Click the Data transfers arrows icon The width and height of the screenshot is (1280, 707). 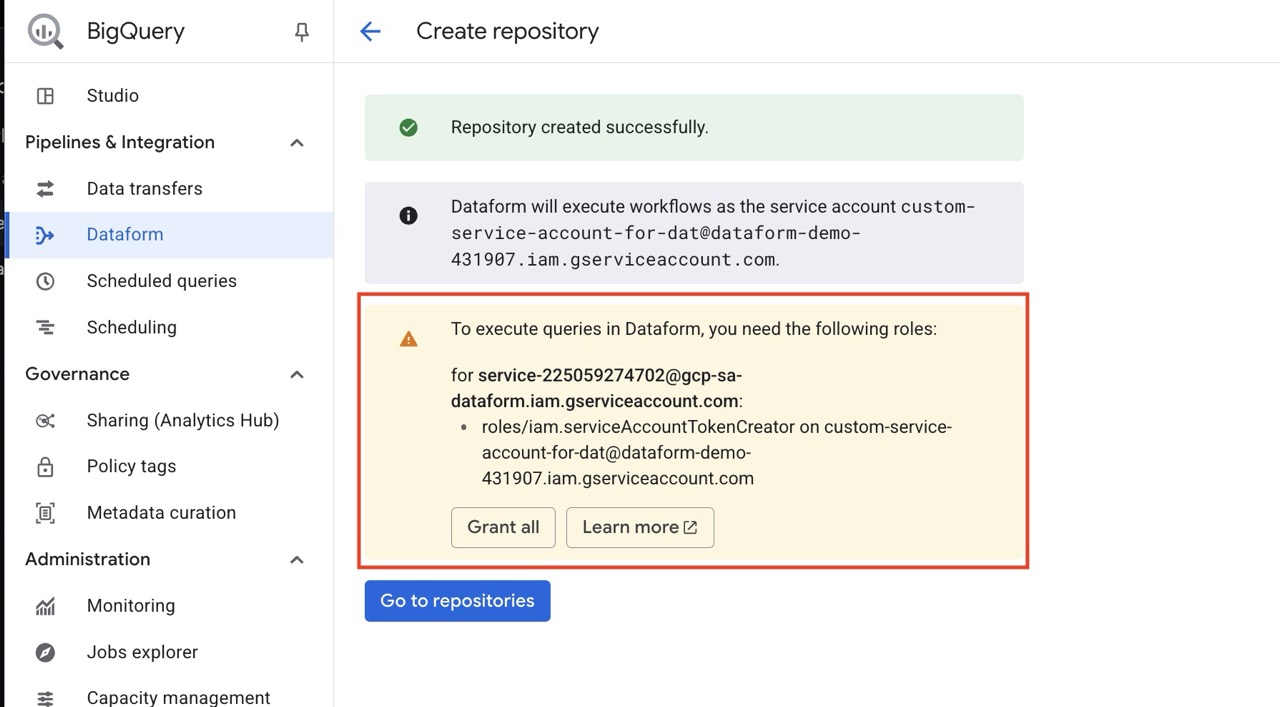point(45,189)
